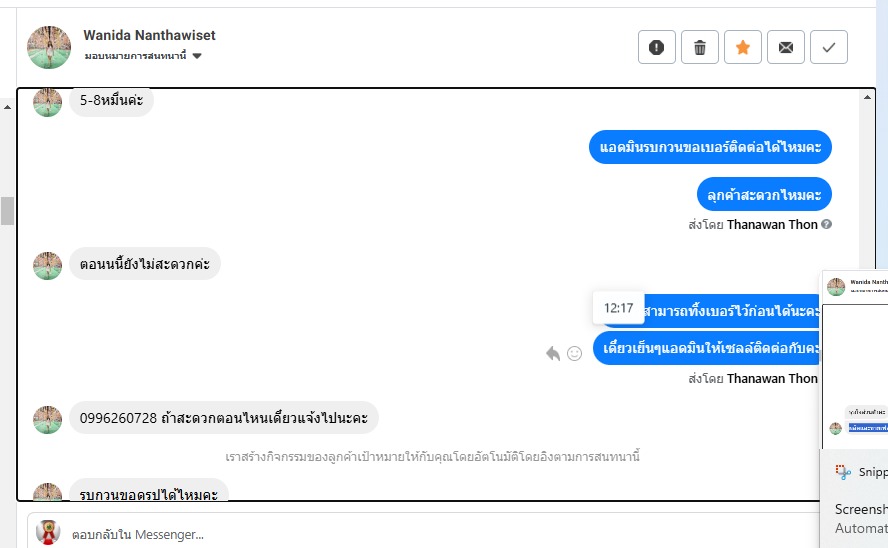Click the Snipping Tool notification icon

[x=843, y=472]
